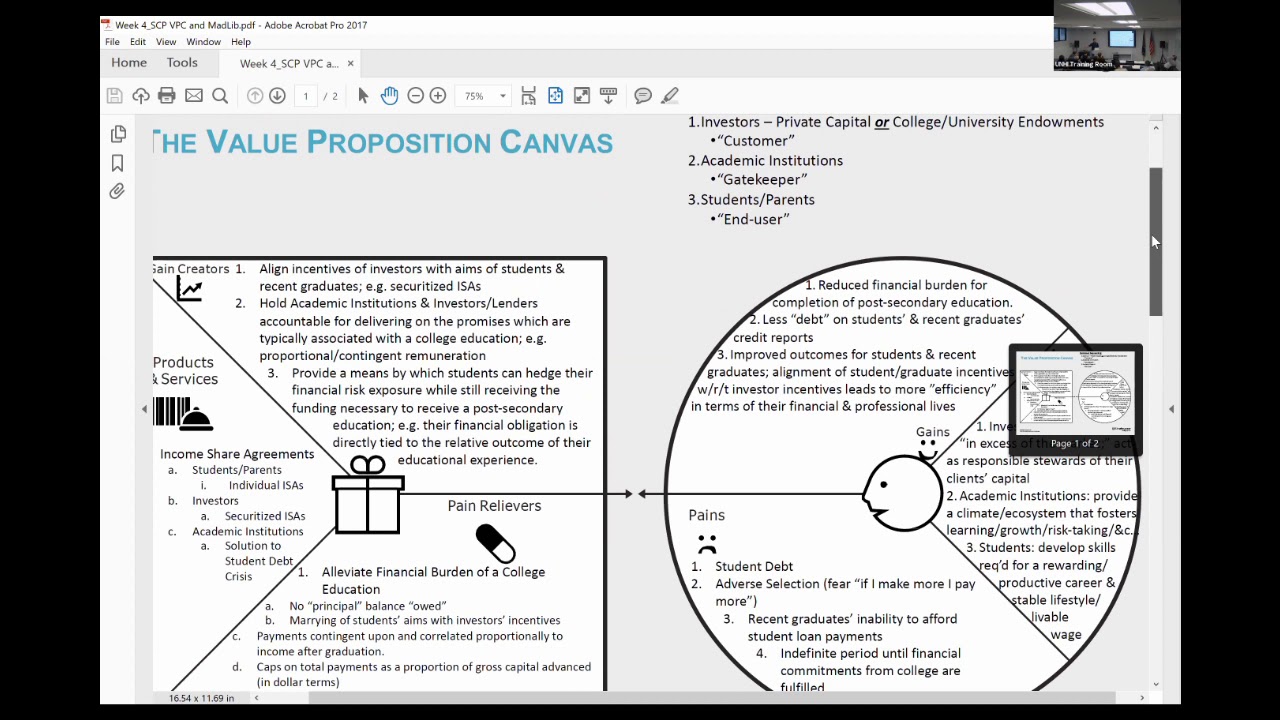
Task: Zoom out with minus icon
Action: (x=415, y=96)
